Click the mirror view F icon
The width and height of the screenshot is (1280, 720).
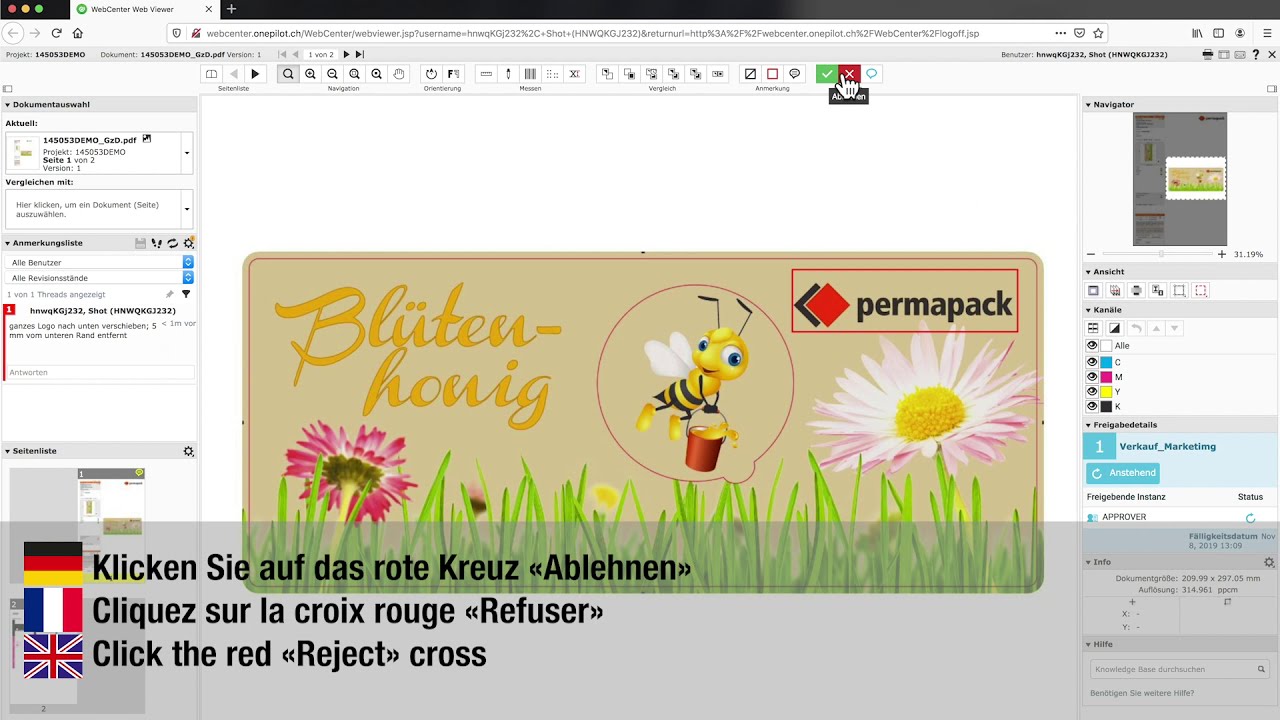(453, 74)
